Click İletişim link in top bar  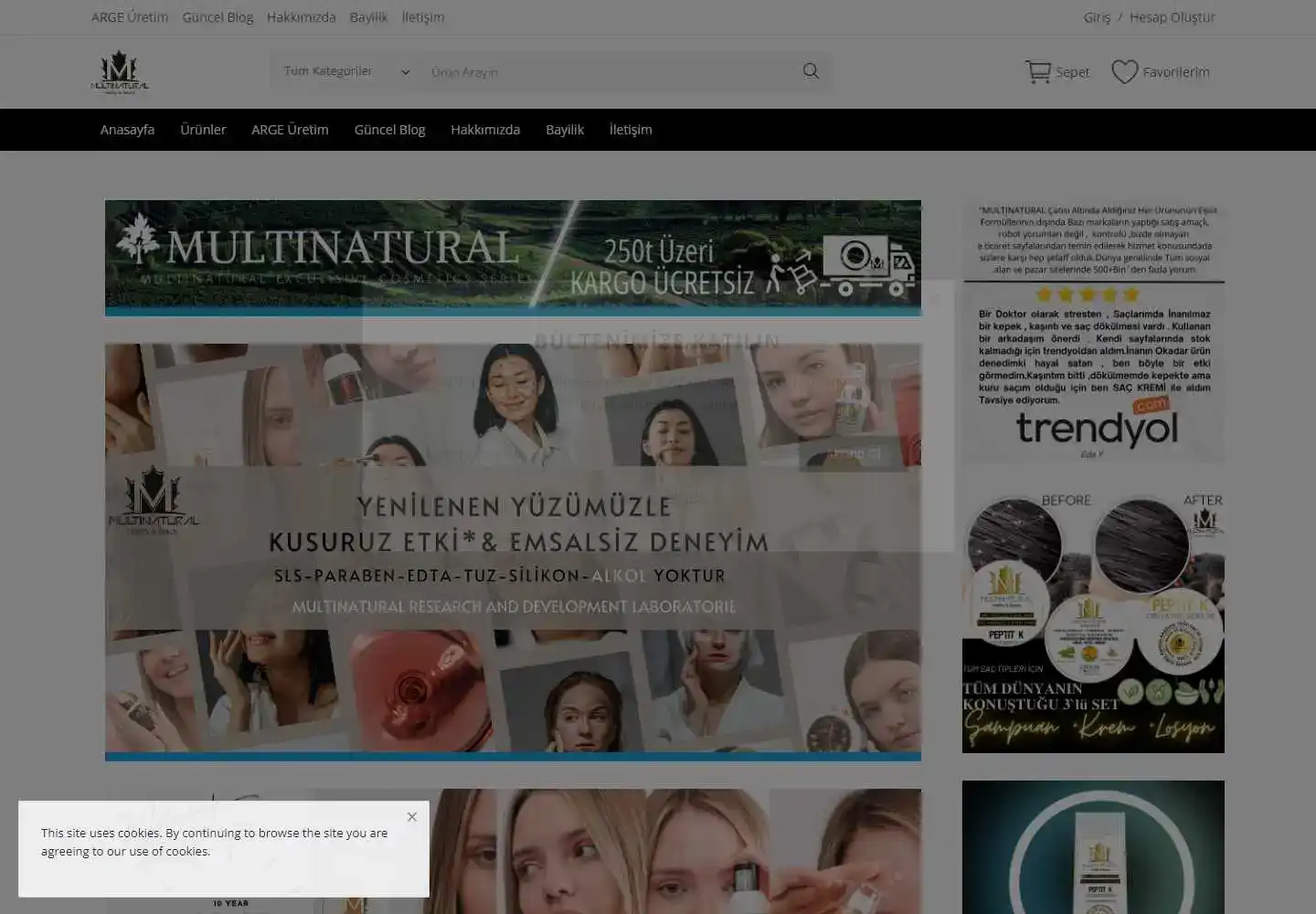(423, 17)
